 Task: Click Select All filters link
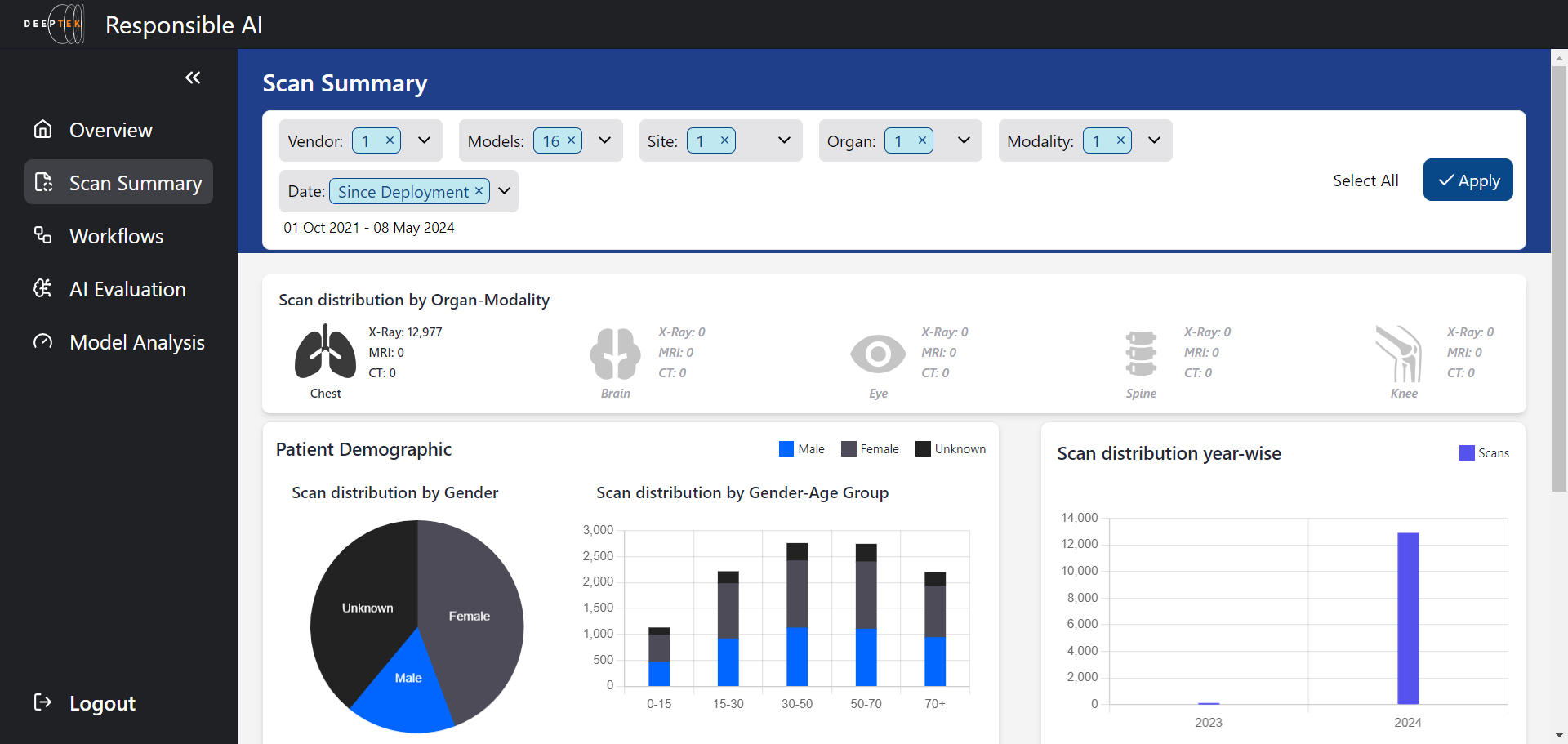click(x=1365, y=180)
